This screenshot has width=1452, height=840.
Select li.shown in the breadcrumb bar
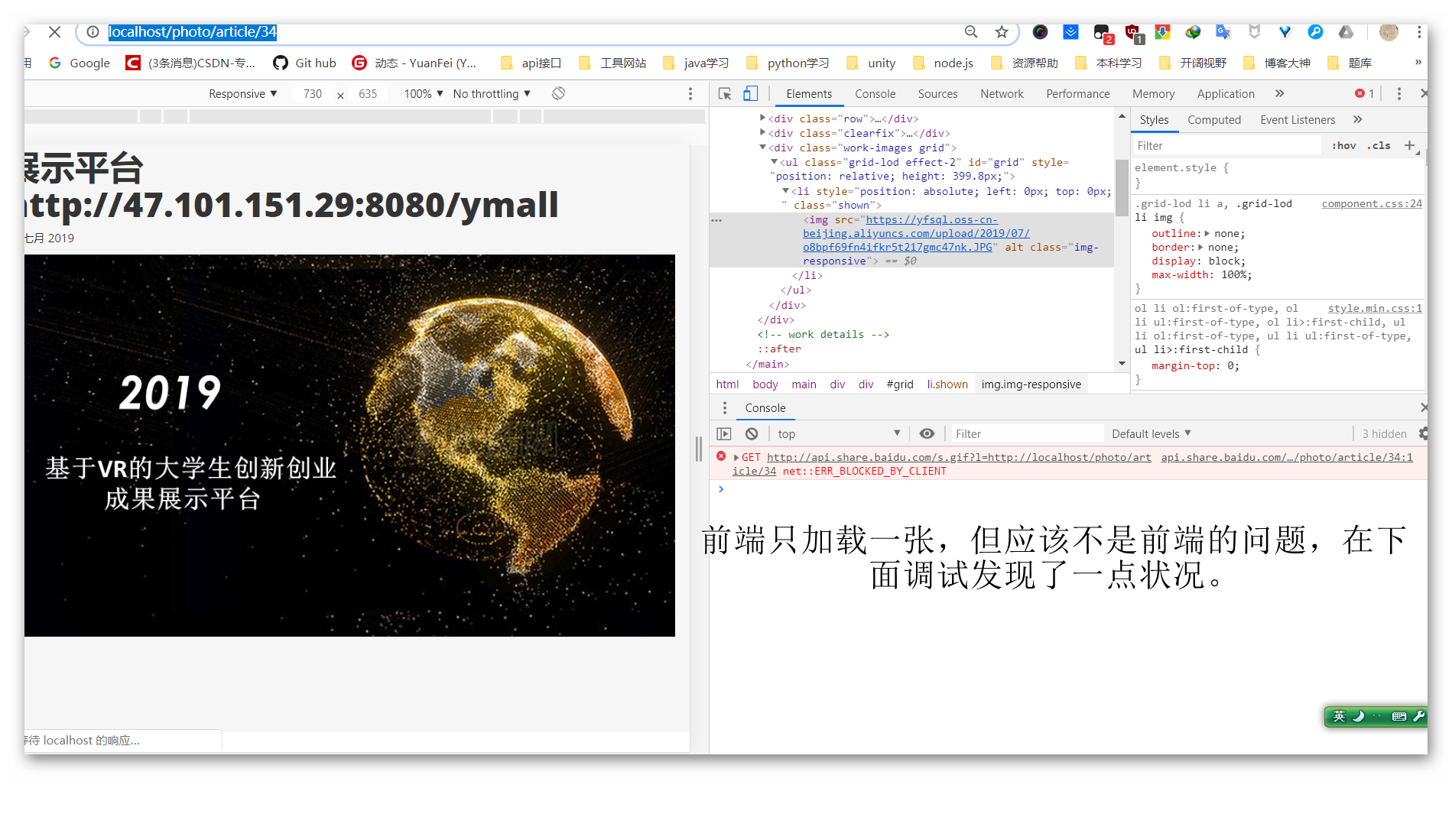point(947,384)
